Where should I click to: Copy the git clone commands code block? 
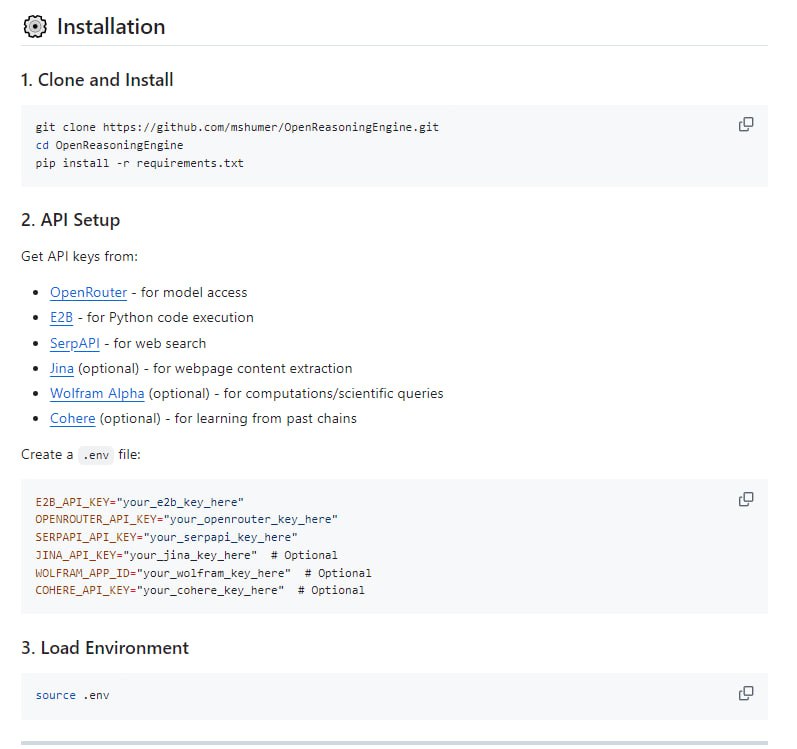click(x=745, y=125)
